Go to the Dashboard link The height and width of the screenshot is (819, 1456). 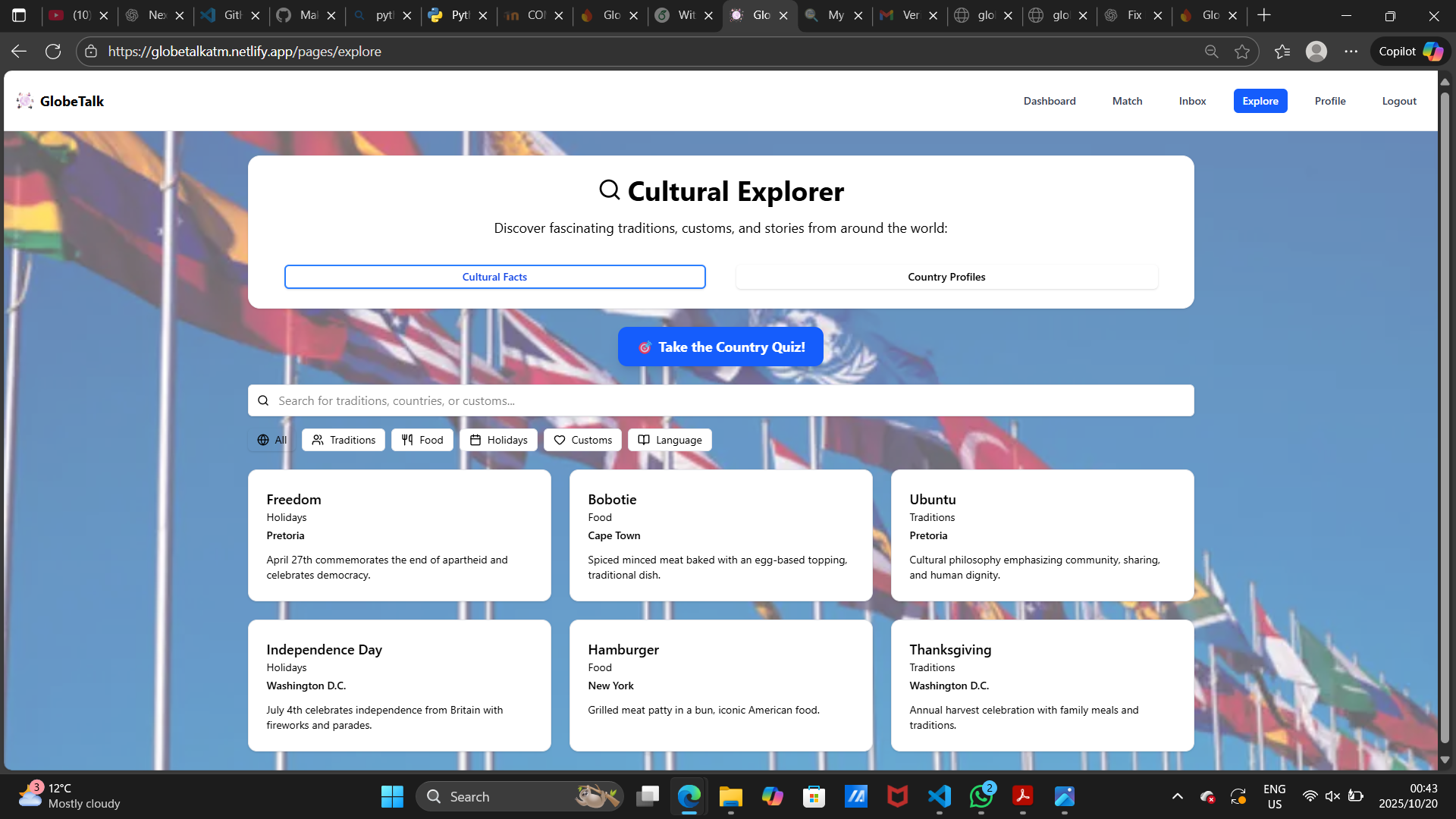(x=1050, y=100)
